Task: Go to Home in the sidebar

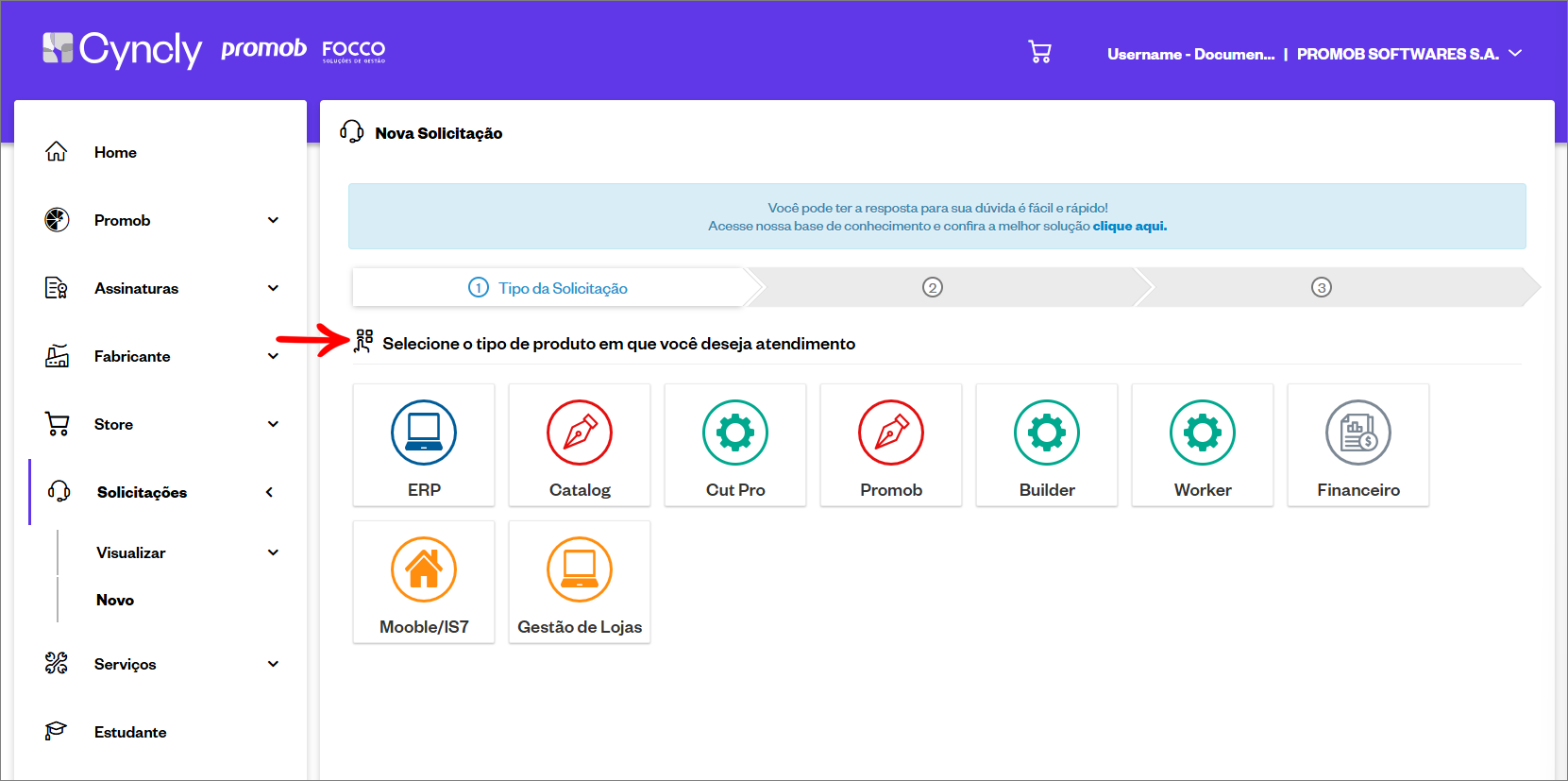Action: (115, 152)
